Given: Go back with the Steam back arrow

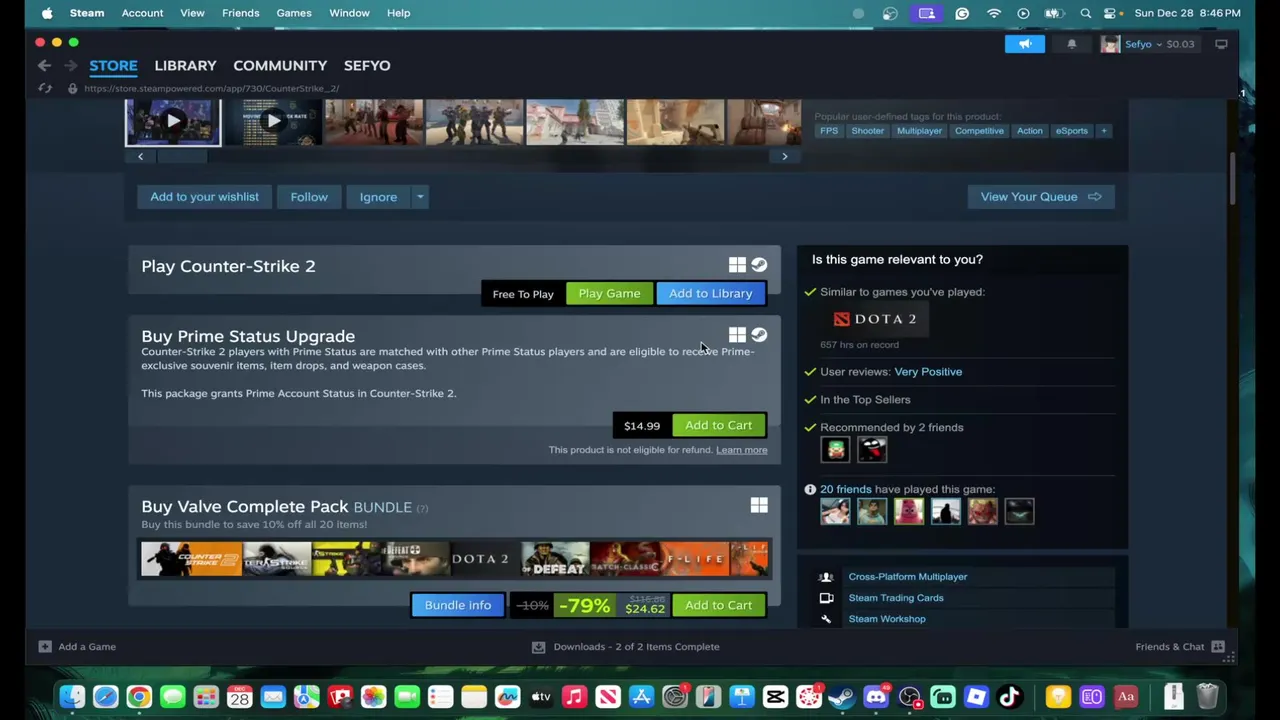Looking at the screenshot, I should [x=44, y=65].
